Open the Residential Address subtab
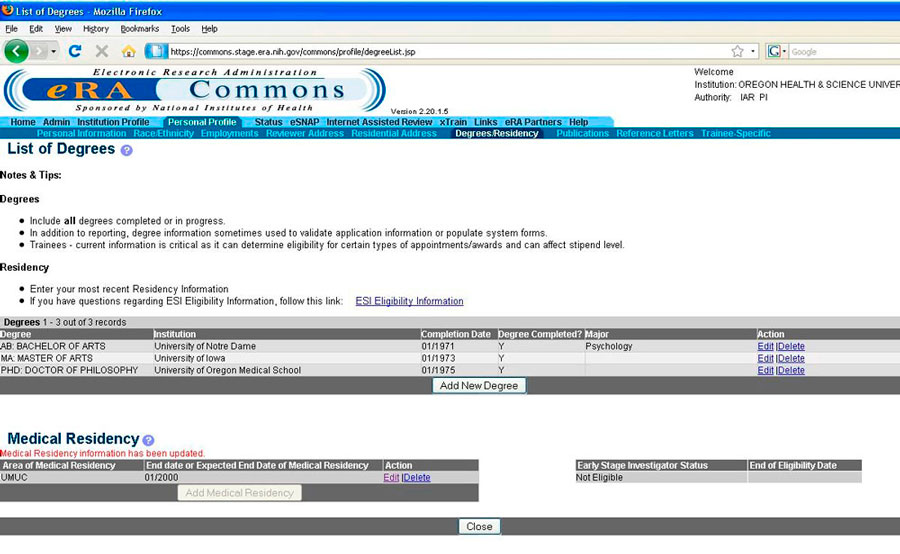The image size is (900, 554). (x=394, y=133)
